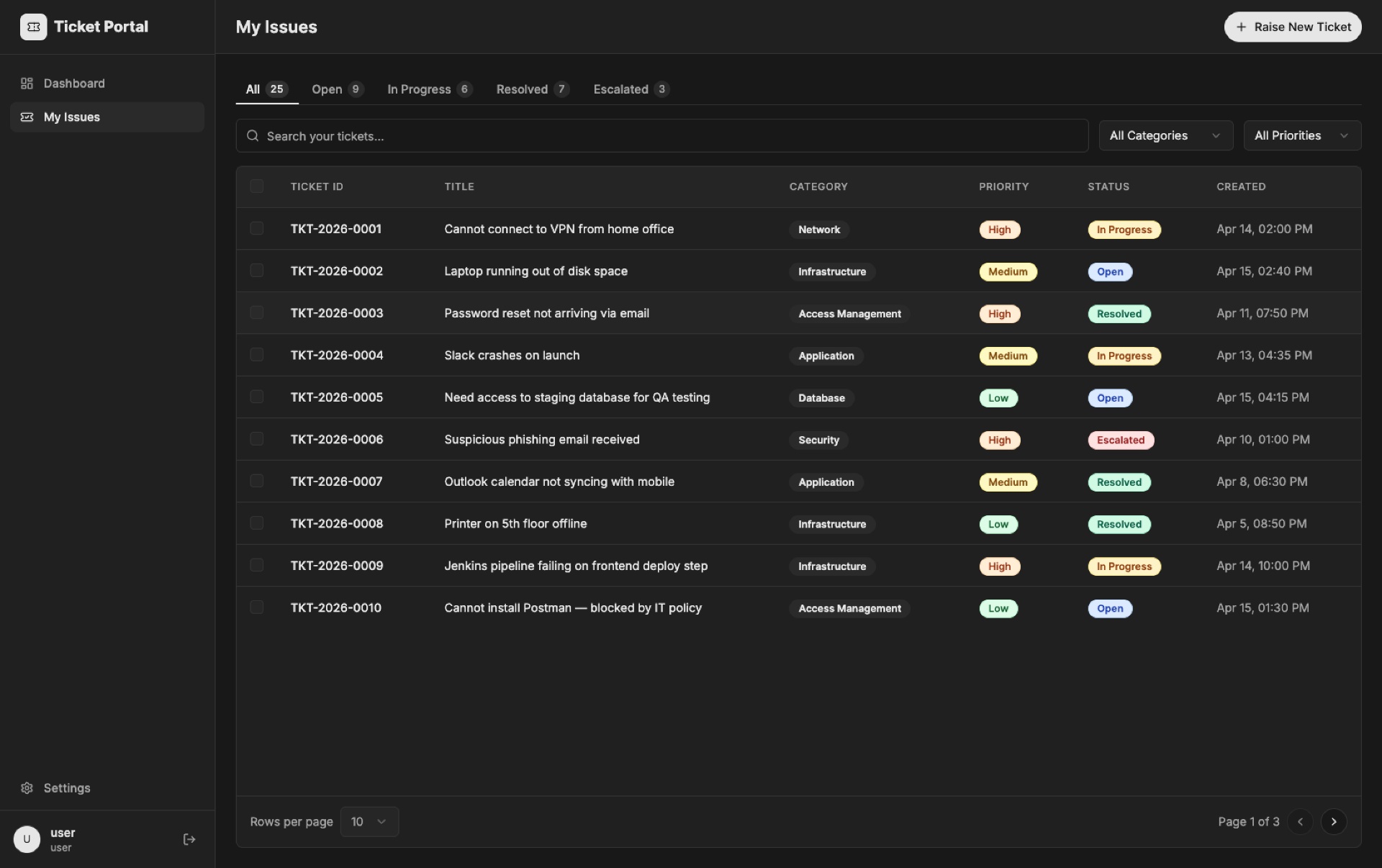Click the Ticket Portal logo icon
This screenshot has height=868, width=1382.
33,27
